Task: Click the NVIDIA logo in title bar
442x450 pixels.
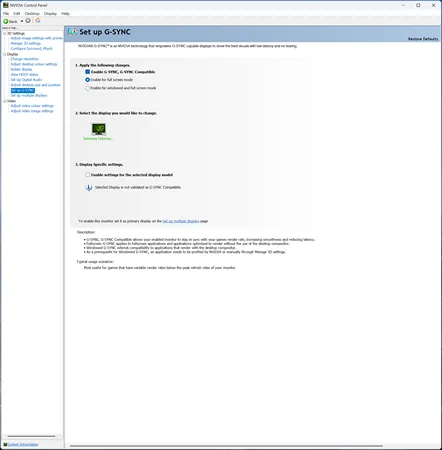Action: 6,5
